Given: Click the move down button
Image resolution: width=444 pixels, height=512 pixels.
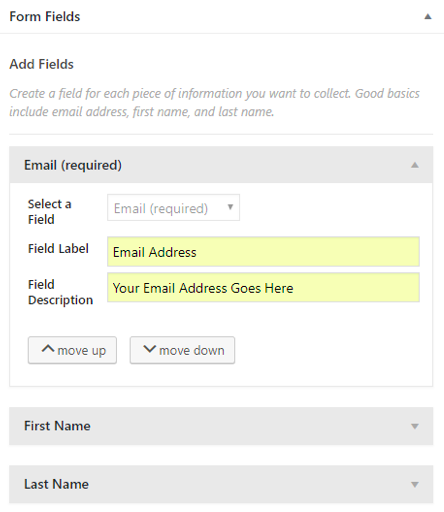Looking at the screenshot, I should (x=182, y=350).
